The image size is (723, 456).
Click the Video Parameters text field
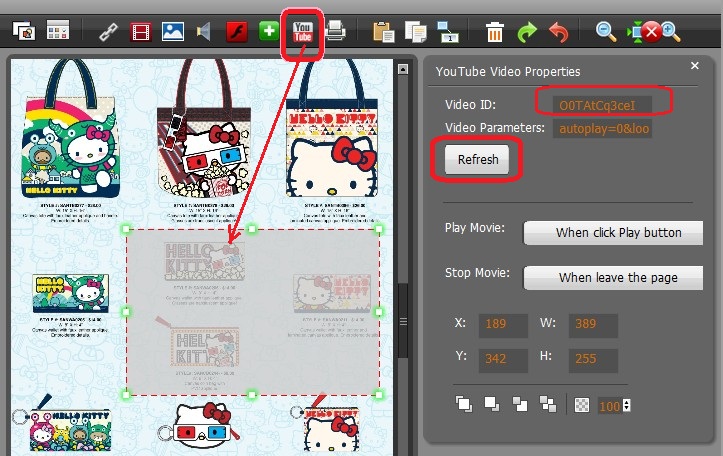[604, 129]
